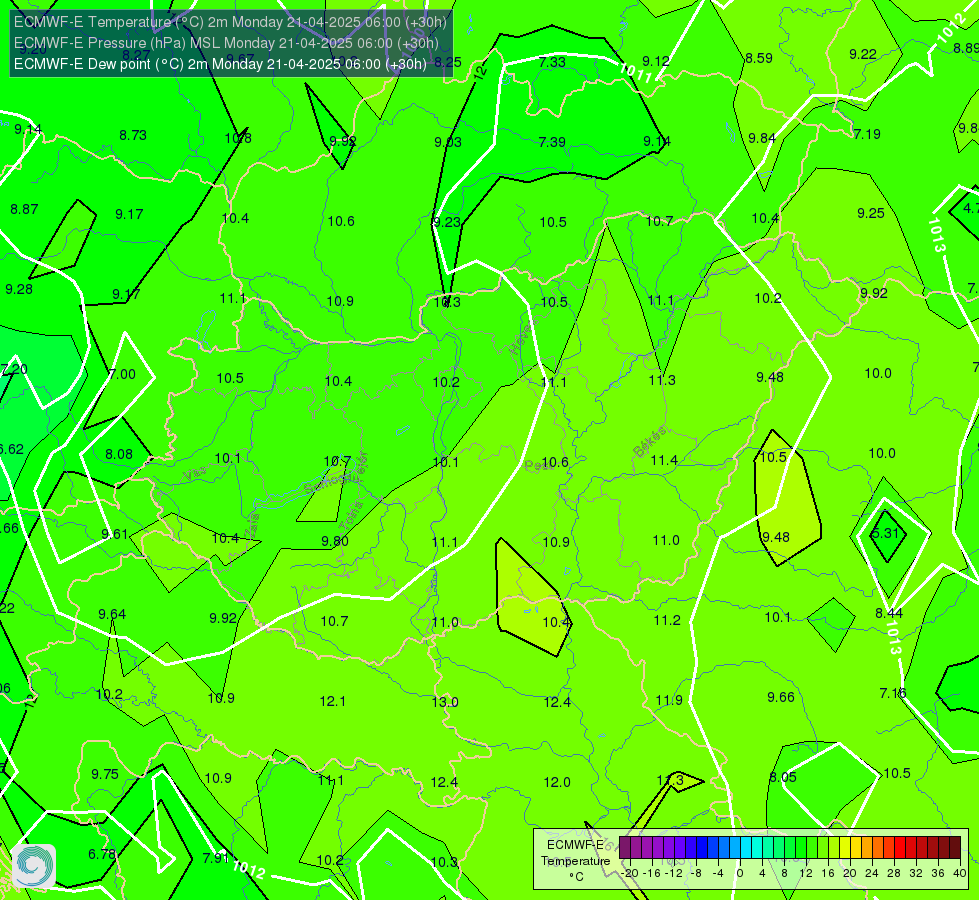Pick the darkest purple swatch left of -20
Viewport: 979px width, 900px height.
coord(626,848)
